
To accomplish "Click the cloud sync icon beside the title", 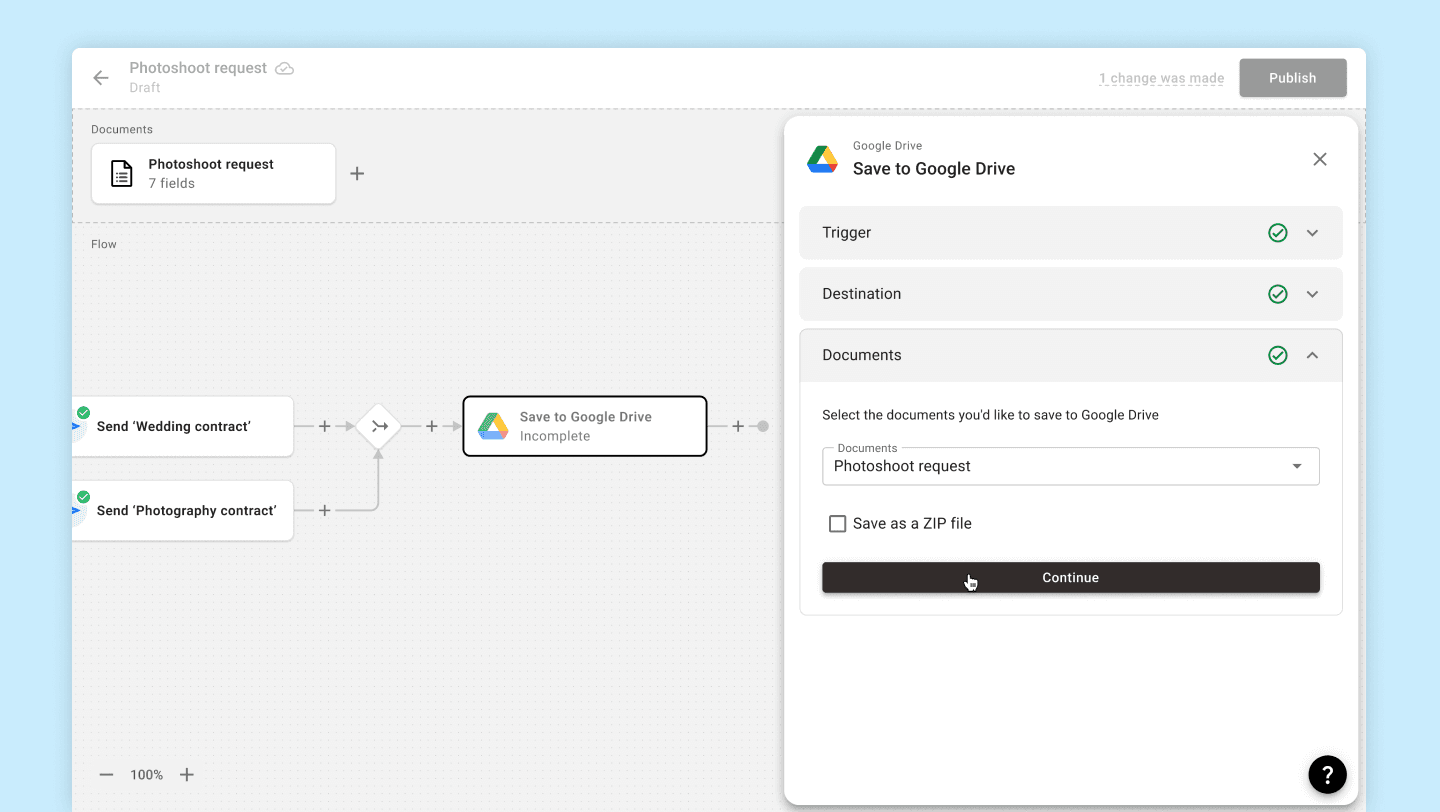I will coord(285,68).
